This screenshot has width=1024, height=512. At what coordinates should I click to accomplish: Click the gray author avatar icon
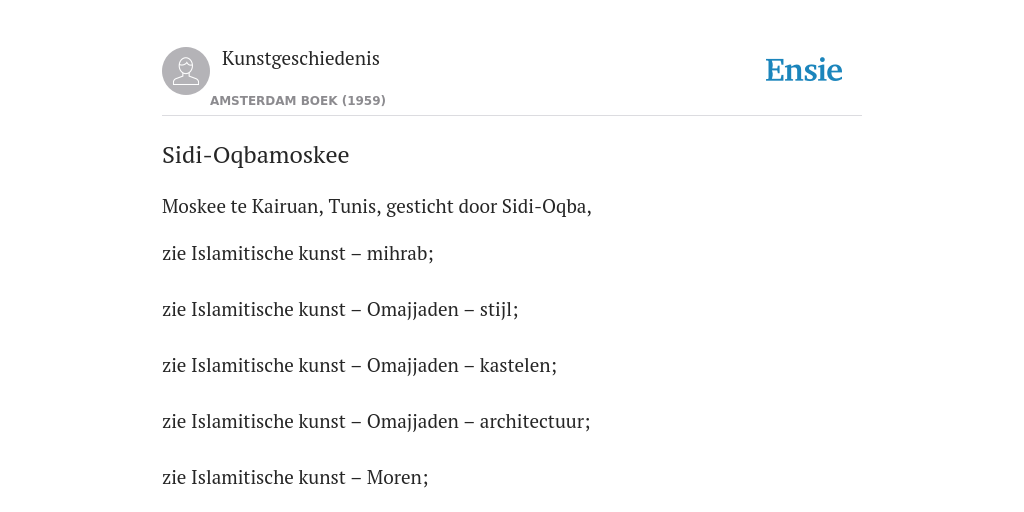coord(186,71)
